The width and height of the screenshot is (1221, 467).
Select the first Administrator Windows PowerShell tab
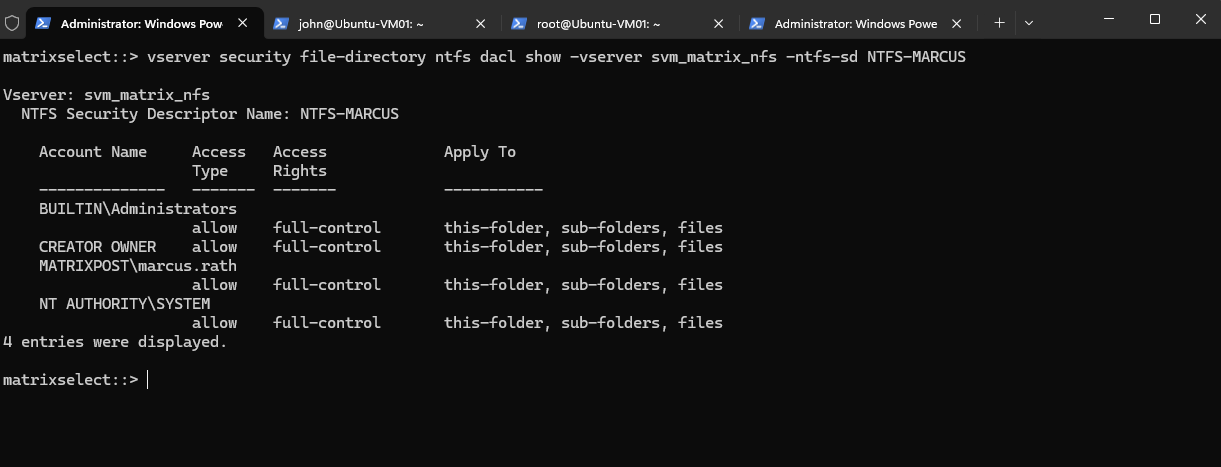click(143, 23)
